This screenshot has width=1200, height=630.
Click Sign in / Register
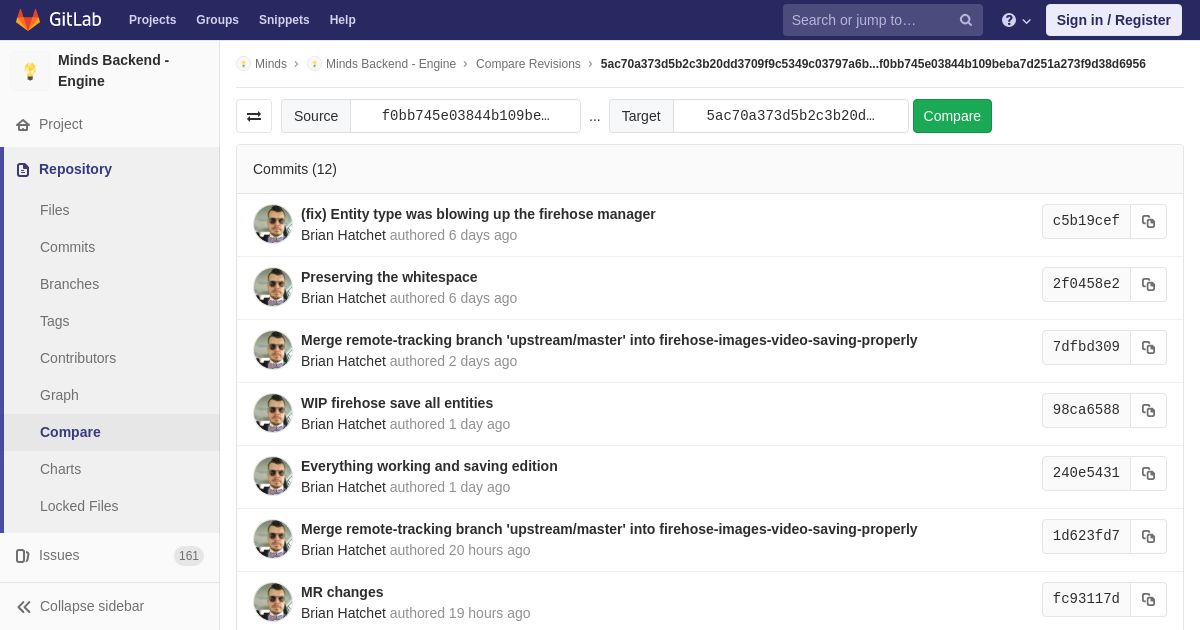point(1113,20)
